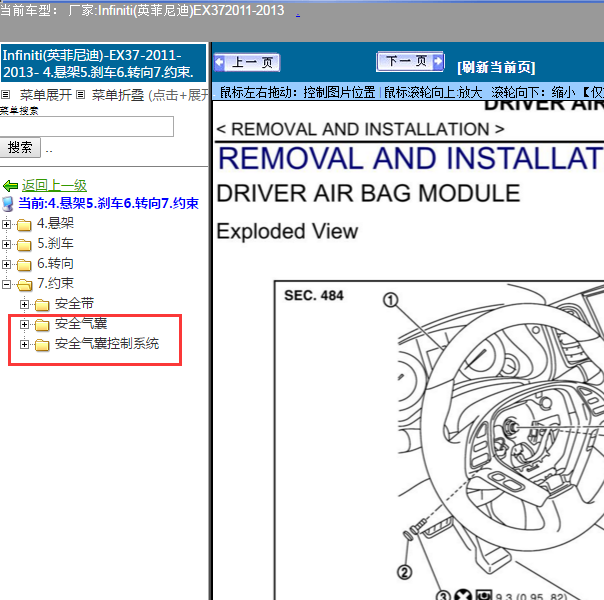Viewport: 604px width, 600px height.
Task: Select the 安全气囊控制系统 tree label
Action: click(107, 344)
